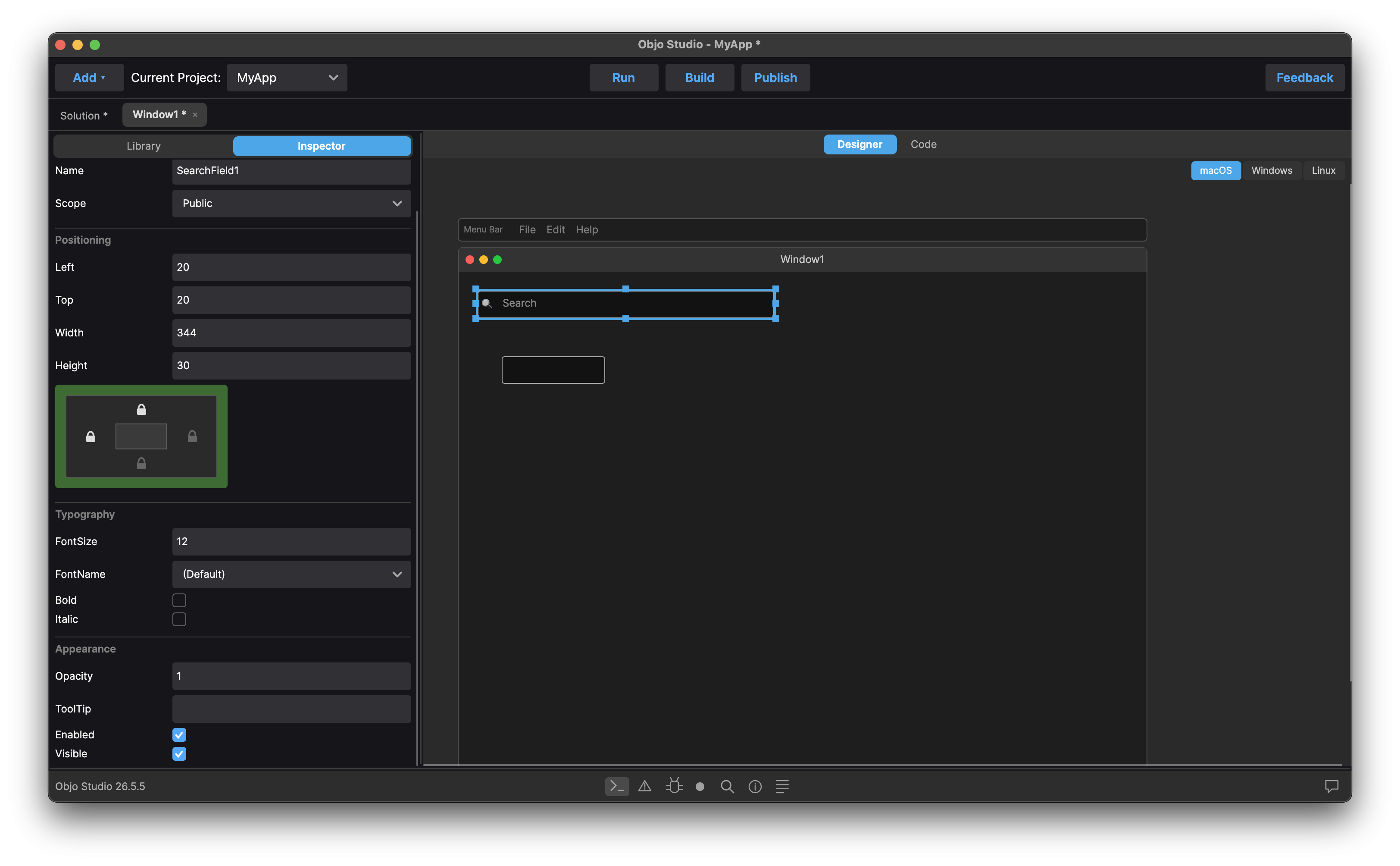1400x866 pixels.
Task: Switch to the Inspector tab
Action: coord(322,146)
